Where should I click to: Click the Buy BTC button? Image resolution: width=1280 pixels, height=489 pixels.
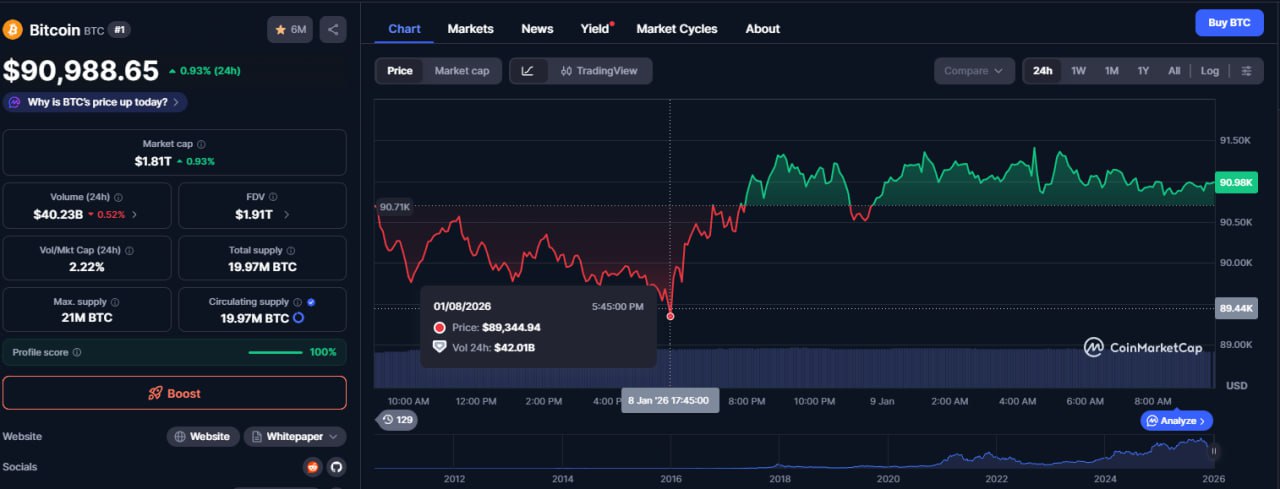[x=1229, y=23]
